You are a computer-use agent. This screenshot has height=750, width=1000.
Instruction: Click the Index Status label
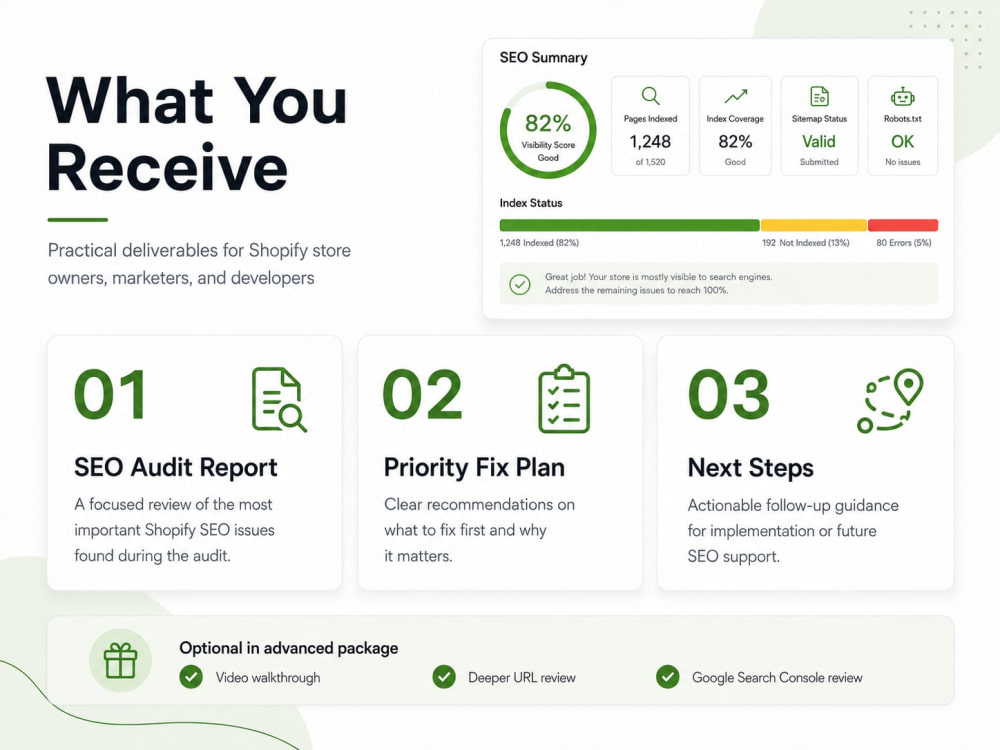click(531, 203)
